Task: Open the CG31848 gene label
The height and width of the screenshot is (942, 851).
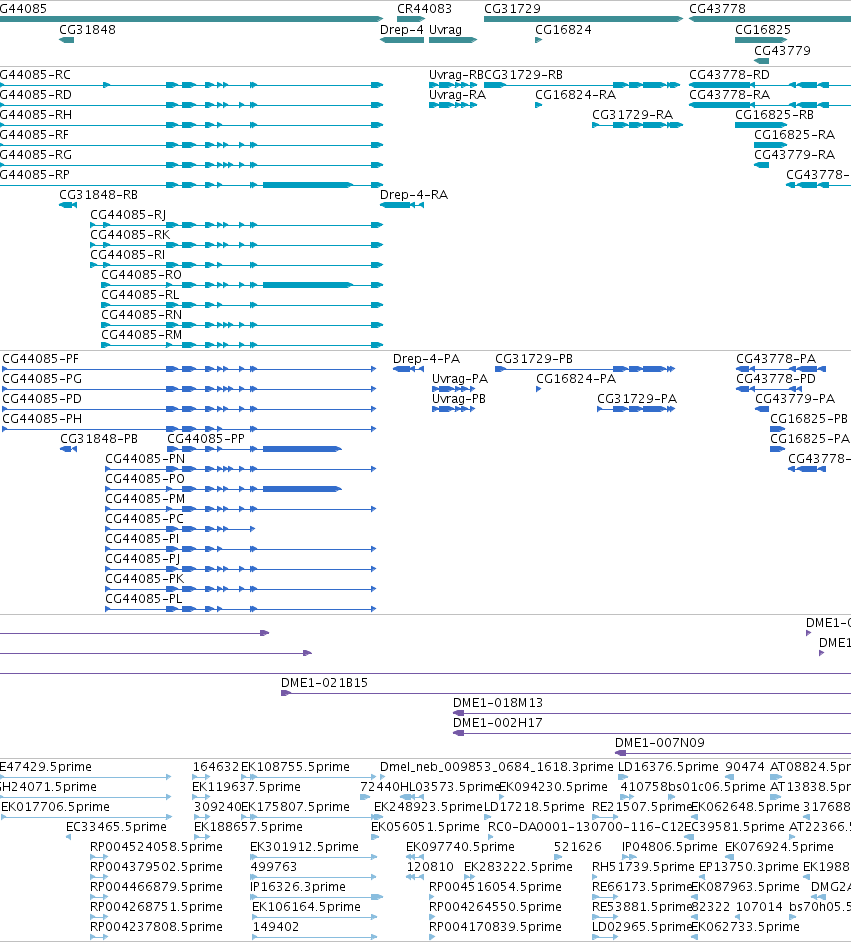Action: click(87, 29)
